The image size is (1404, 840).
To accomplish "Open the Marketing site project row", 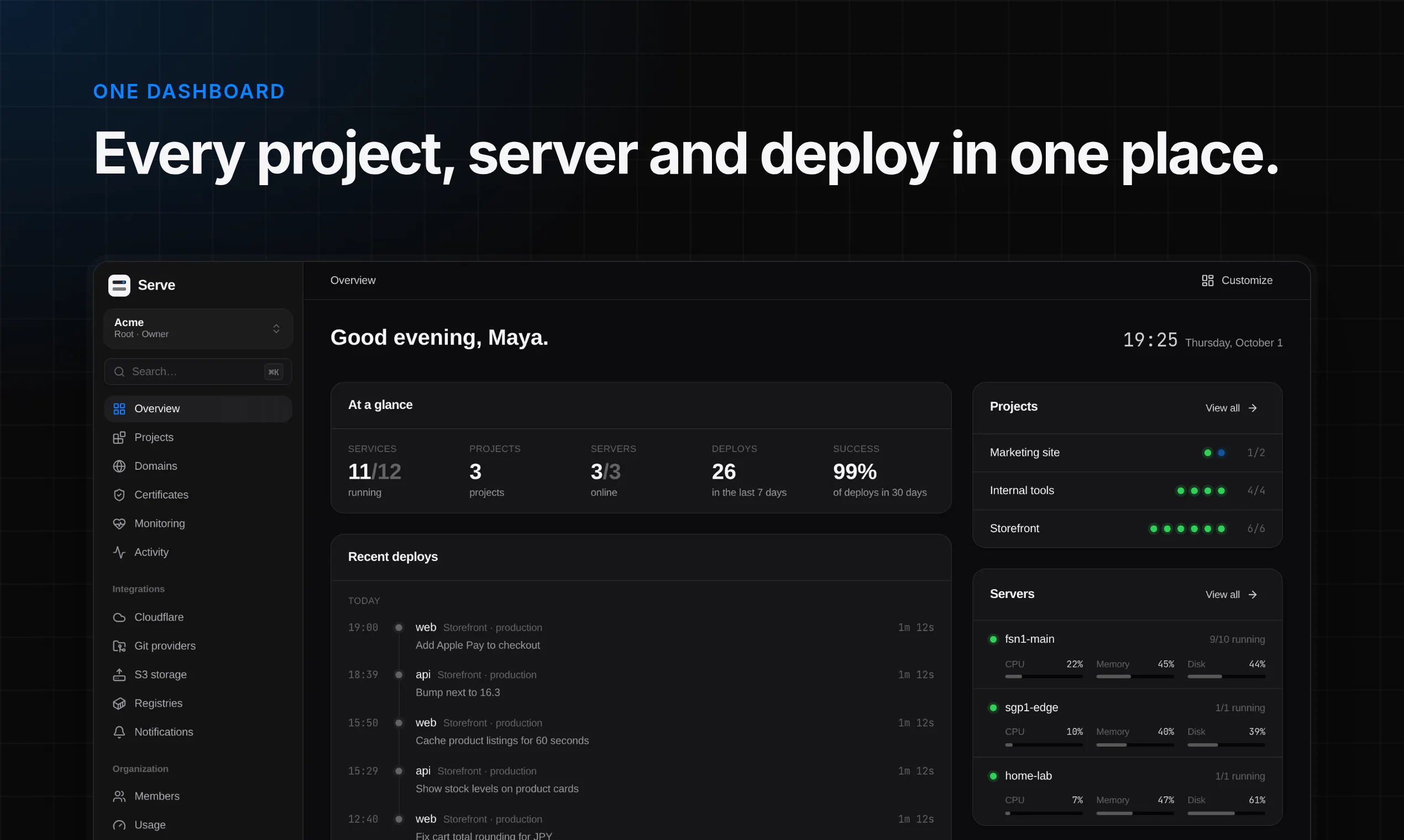I will click(x=1127, y=453).
